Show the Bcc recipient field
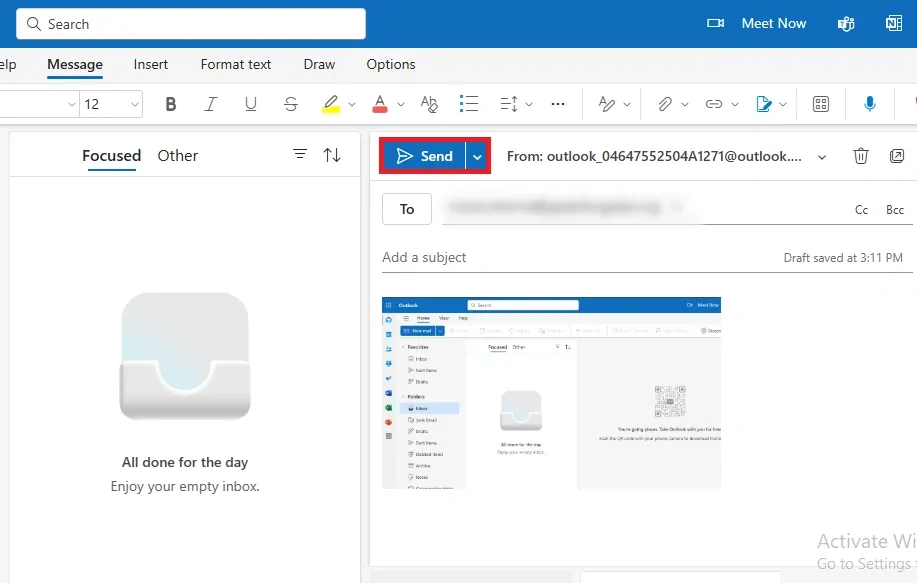 click(x=895, y=209)
